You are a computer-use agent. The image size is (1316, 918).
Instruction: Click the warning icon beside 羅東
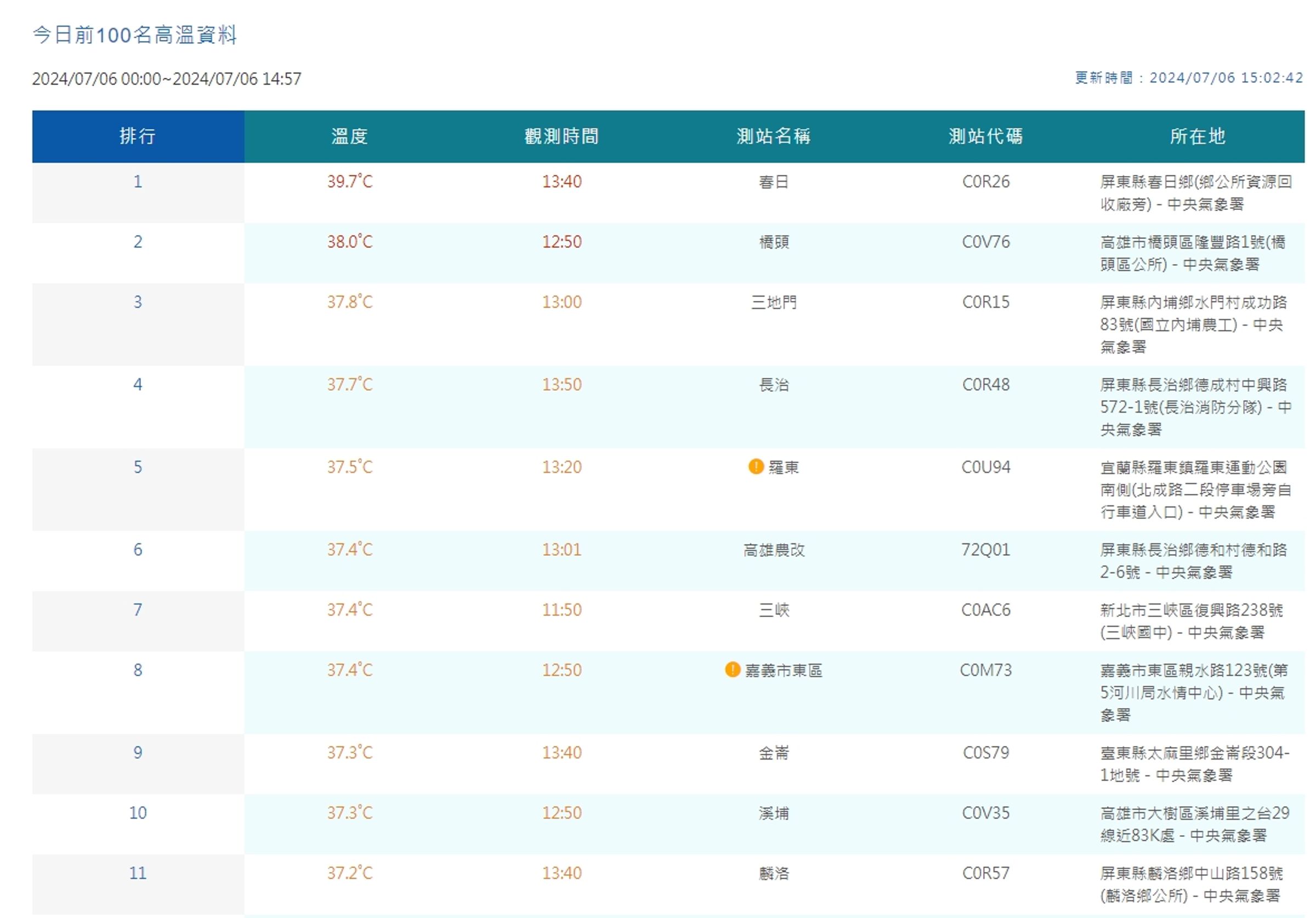(x=756, y=466)
